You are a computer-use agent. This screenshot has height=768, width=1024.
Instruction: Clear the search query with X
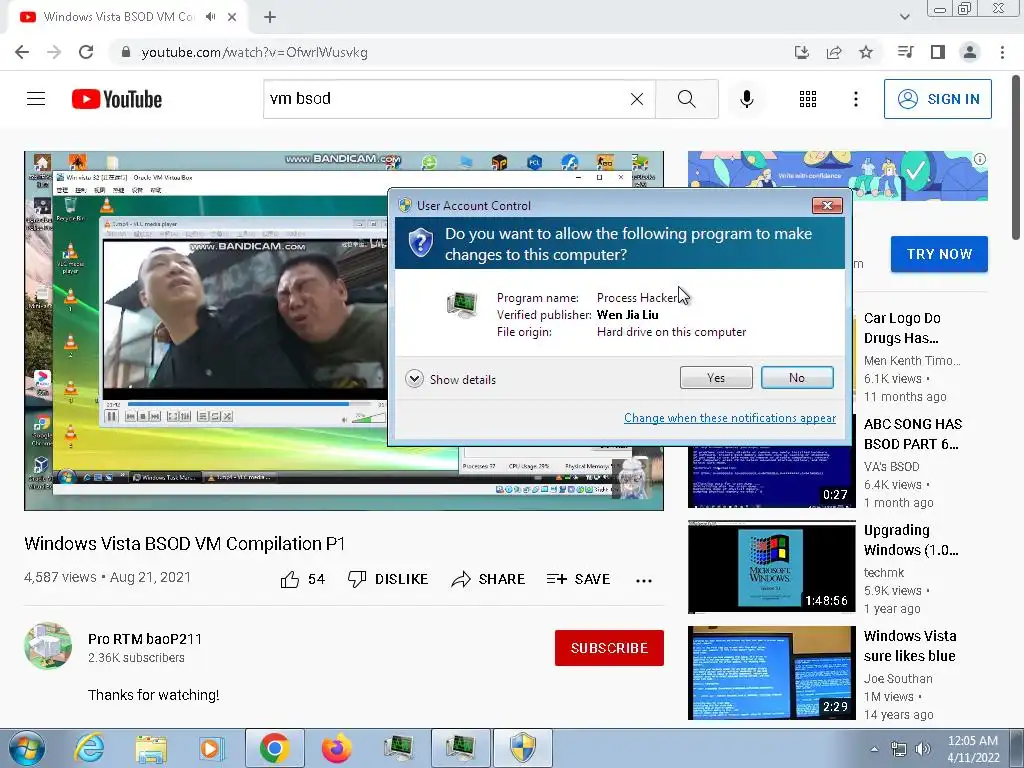click(637, 99)
